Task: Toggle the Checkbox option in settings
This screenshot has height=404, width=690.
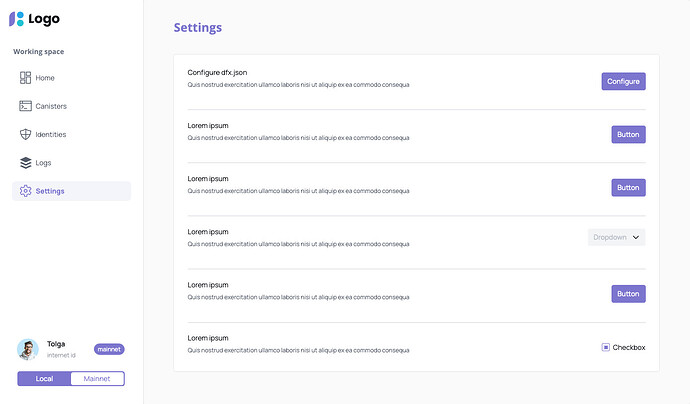Action: [x=606, y=347]
